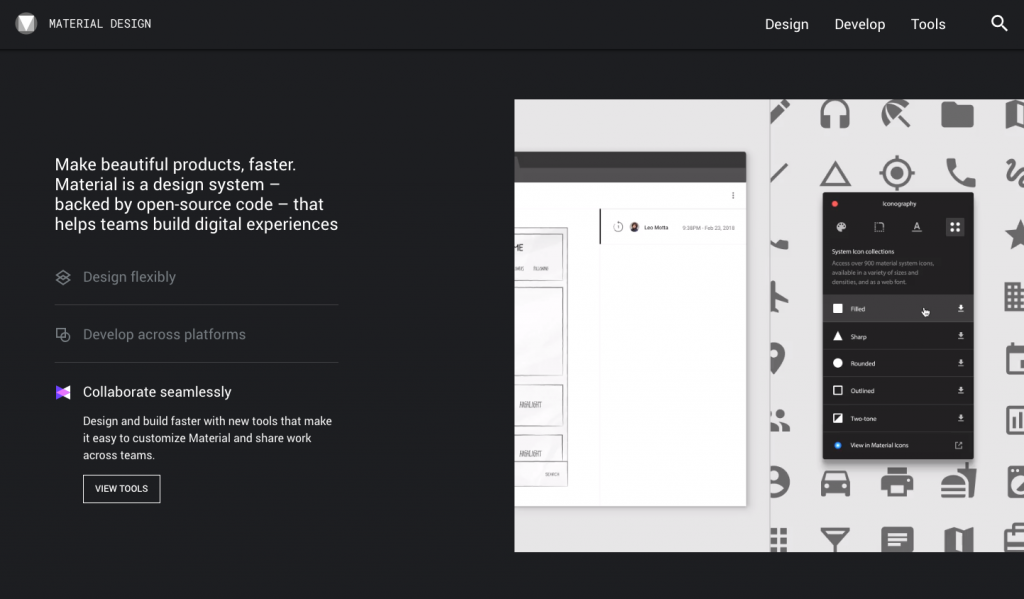The image size is (1024, 599).
Task: Choose the Outlined icon style row
Action: coord(898,391)
